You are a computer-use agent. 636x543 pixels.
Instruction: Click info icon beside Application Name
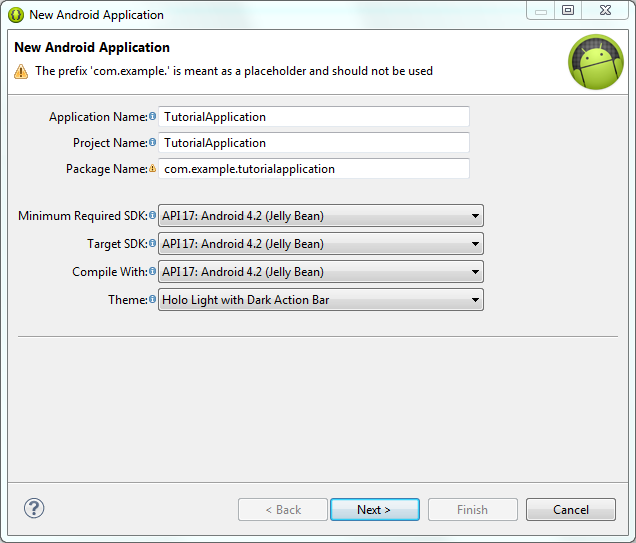pyautogui.click(x=153, y=116)
